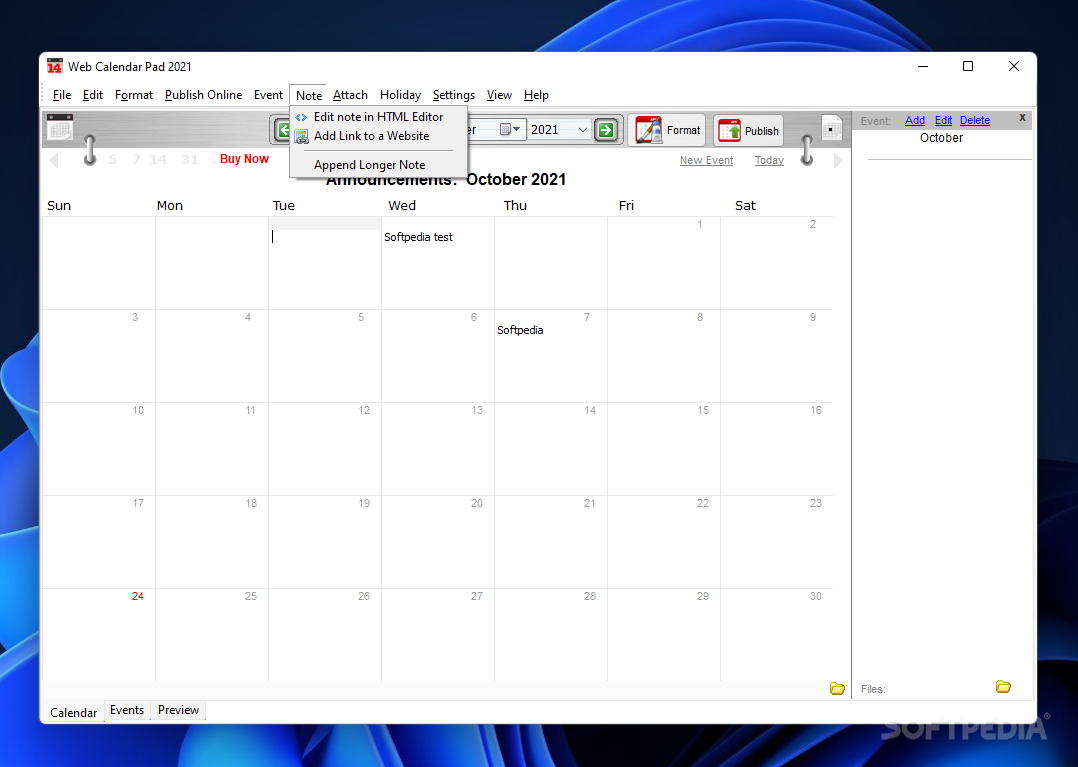Click the faded right arrow navigation icon
This screenshot has height=767, width=1078.
click(x=837, y=160)
